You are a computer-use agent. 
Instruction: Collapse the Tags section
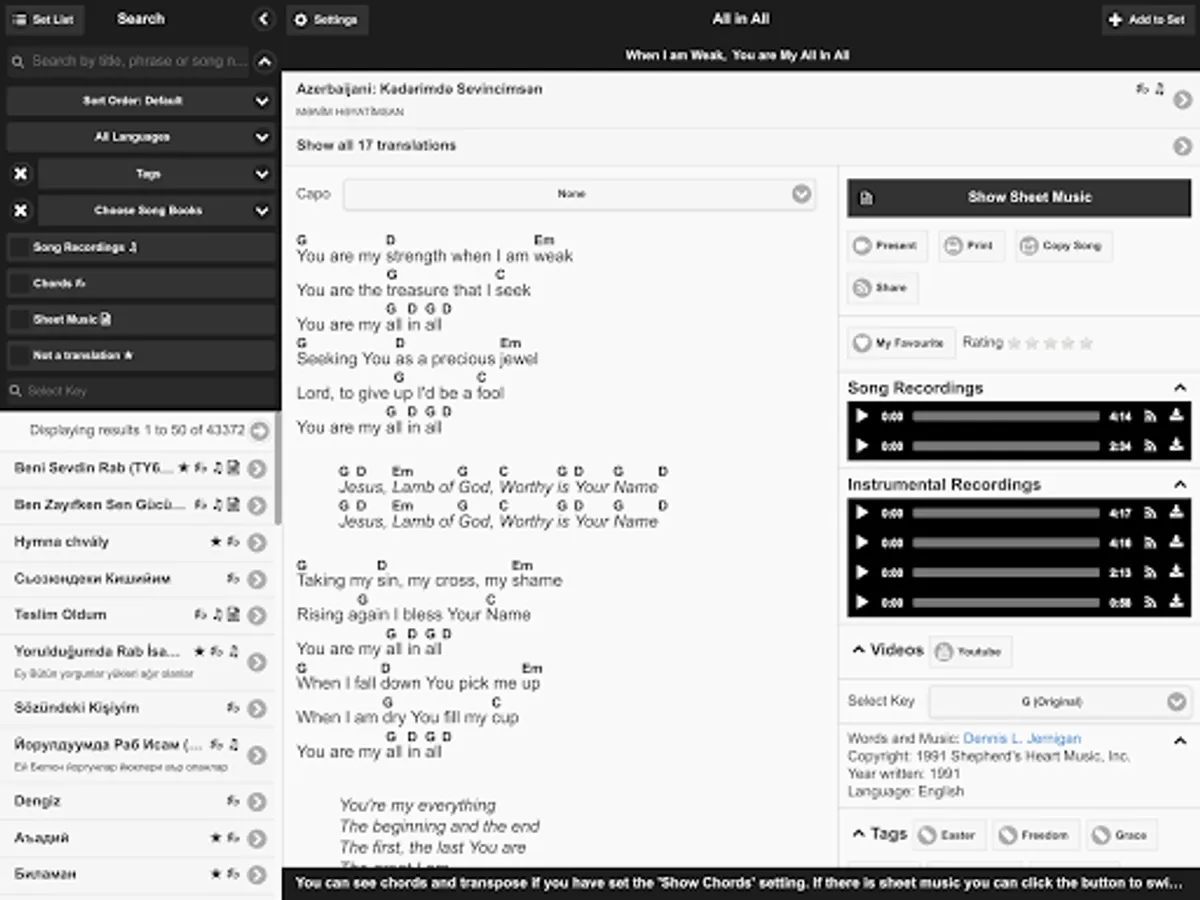coord(859,833)
